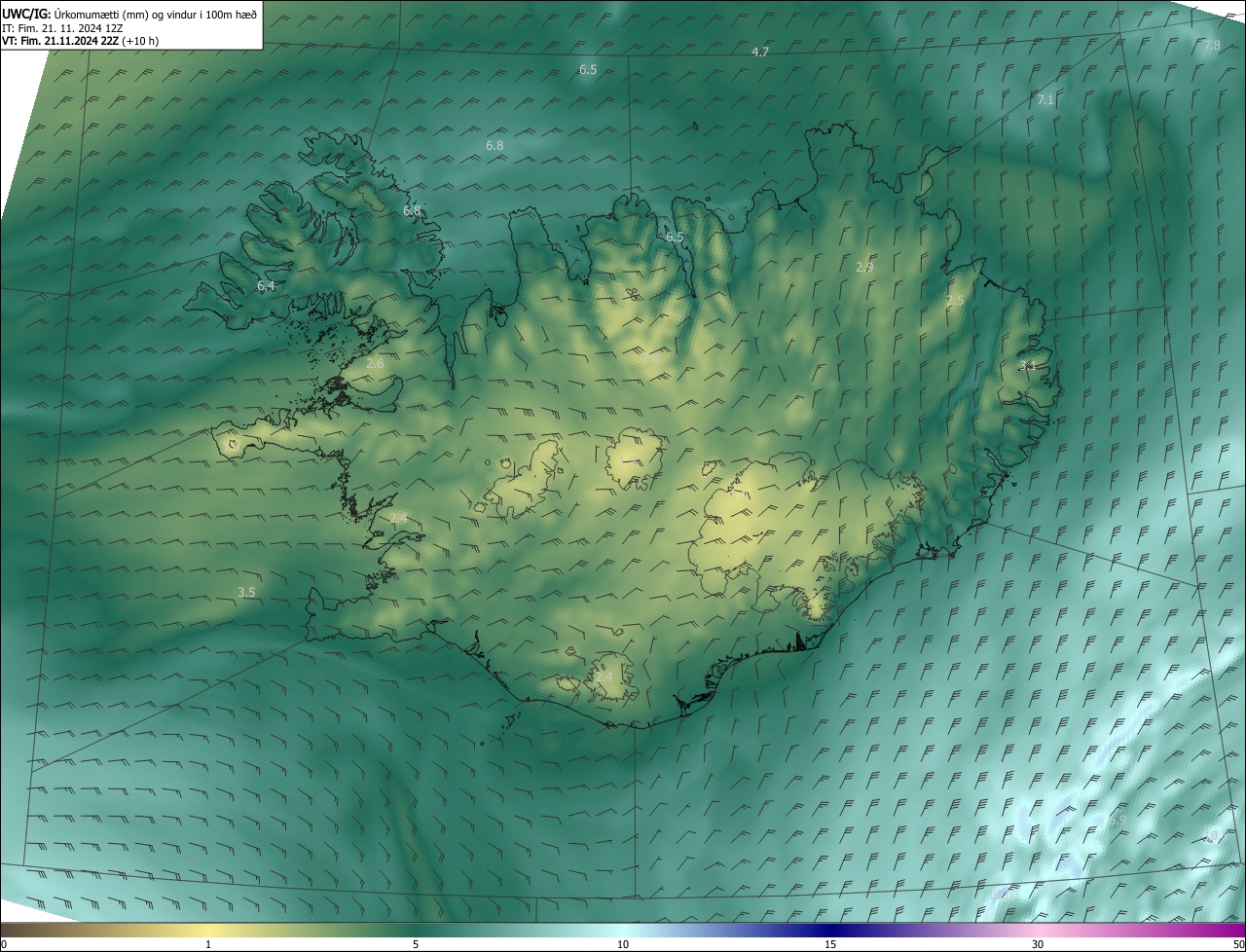Click the 6.4 label over Westfjords

pos(266,286)
